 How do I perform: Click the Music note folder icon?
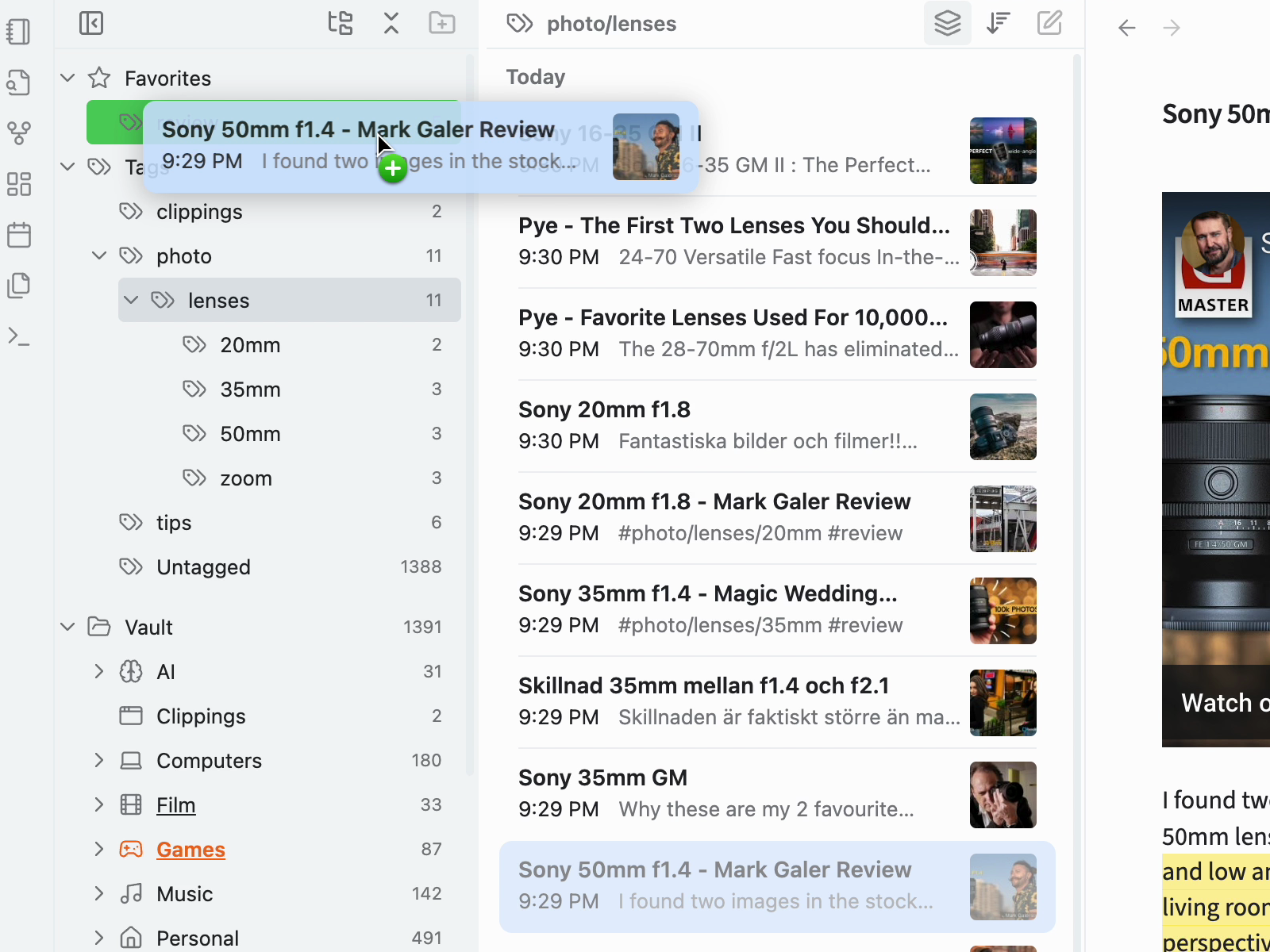tap(131, 894)
